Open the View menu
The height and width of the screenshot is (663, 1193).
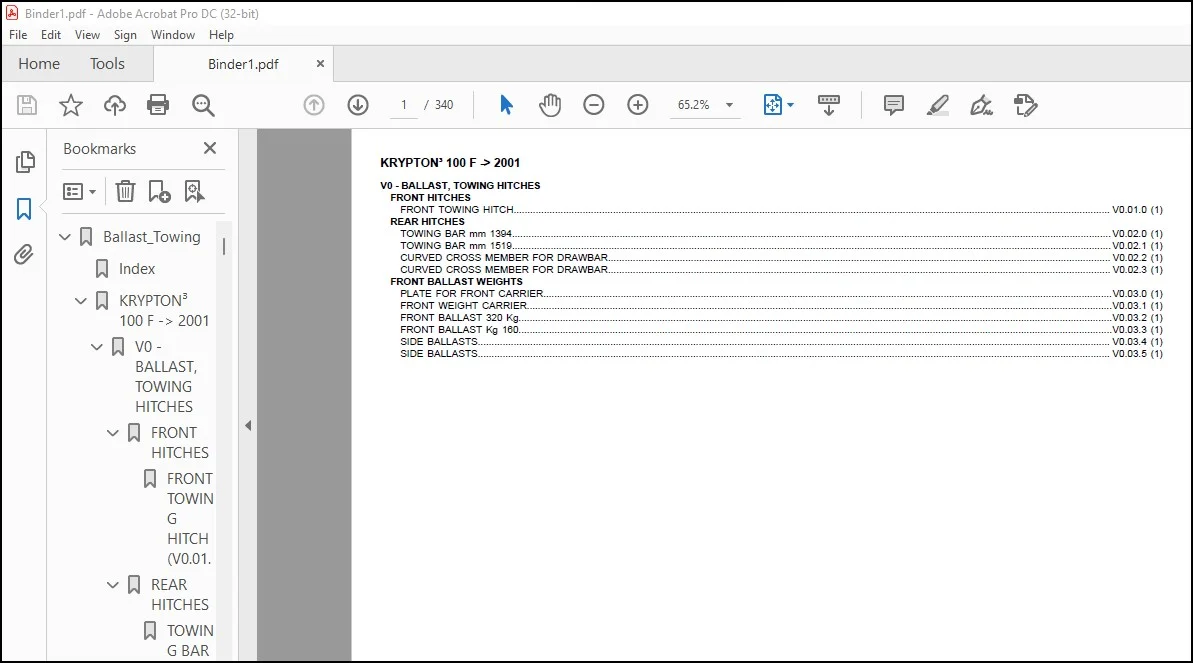tap(87, 35)
